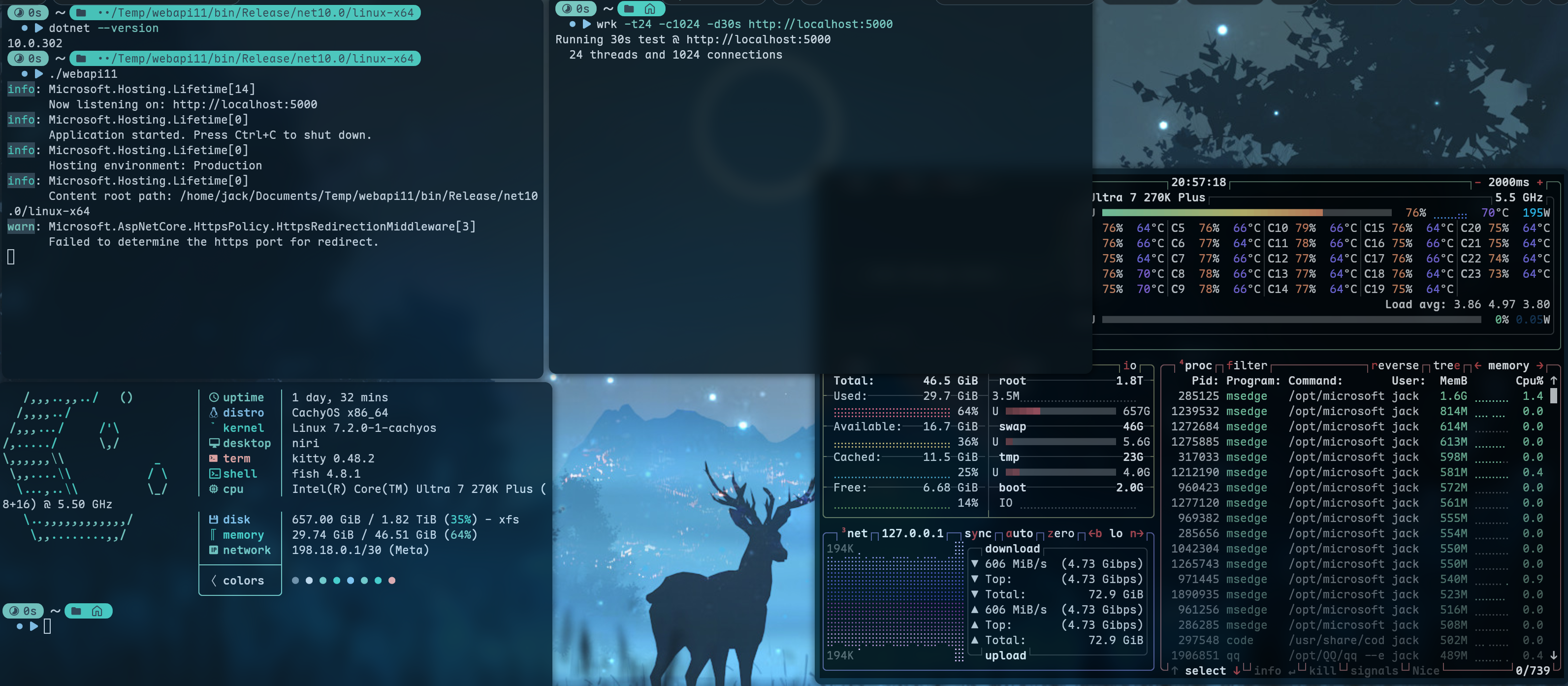Click the download down-arrow beside 606 MiB/s

[x=974, y=564]
